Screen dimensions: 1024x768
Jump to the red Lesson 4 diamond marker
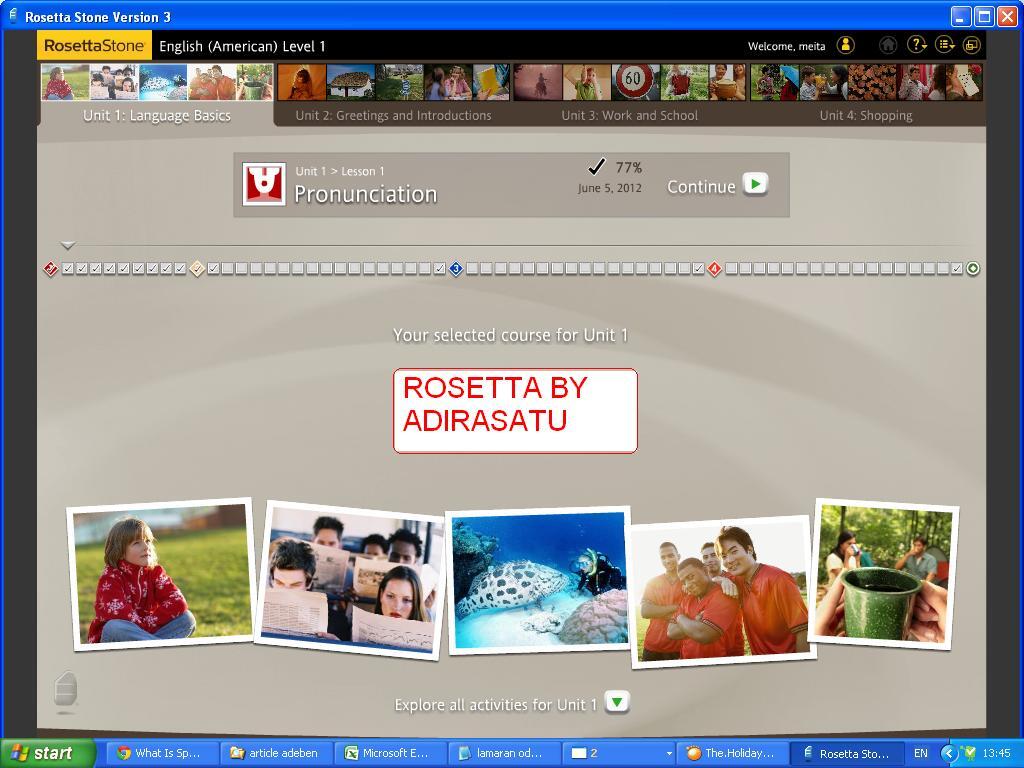coord(714,268)
